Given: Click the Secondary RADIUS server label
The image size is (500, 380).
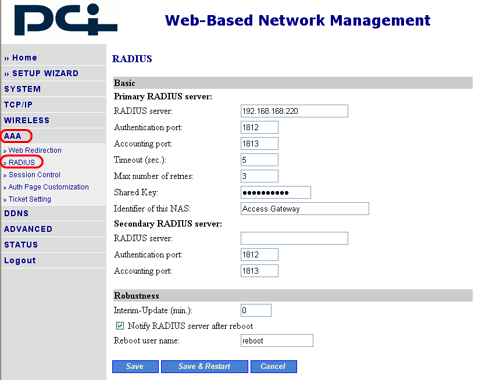Looking at the screenshot, I should coord(168,224).
